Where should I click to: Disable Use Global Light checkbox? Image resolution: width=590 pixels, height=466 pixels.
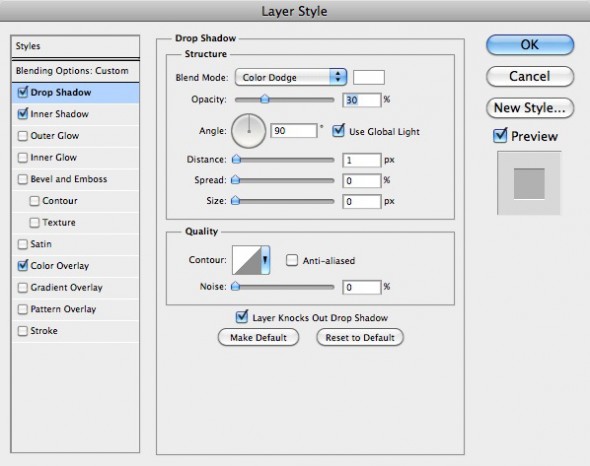338,131
